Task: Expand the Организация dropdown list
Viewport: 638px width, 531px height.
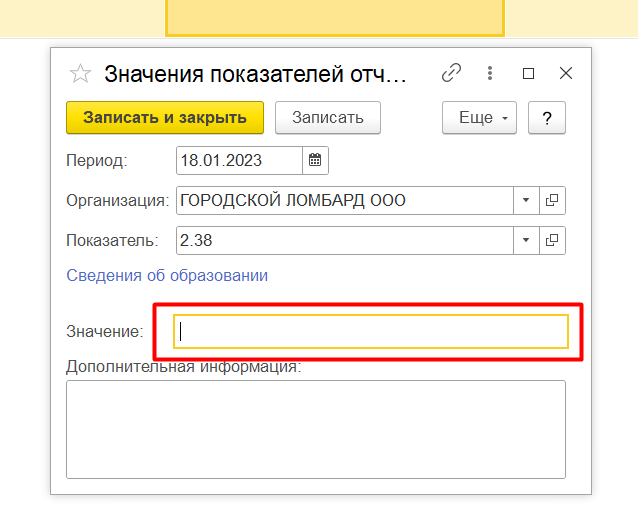Action: 527,201
